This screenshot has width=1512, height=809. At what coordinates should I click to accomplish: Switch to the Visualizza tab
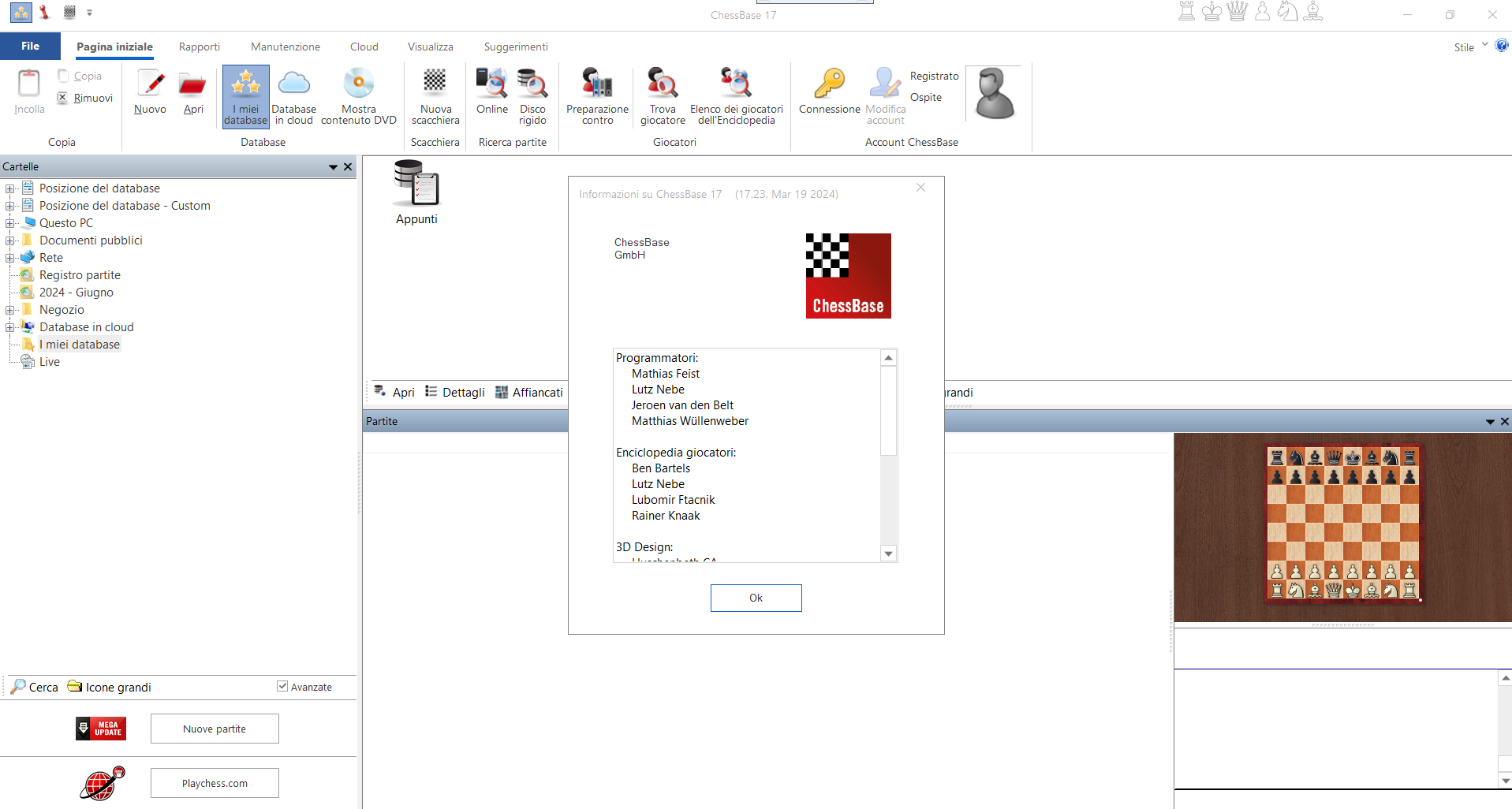click(431, 47)
